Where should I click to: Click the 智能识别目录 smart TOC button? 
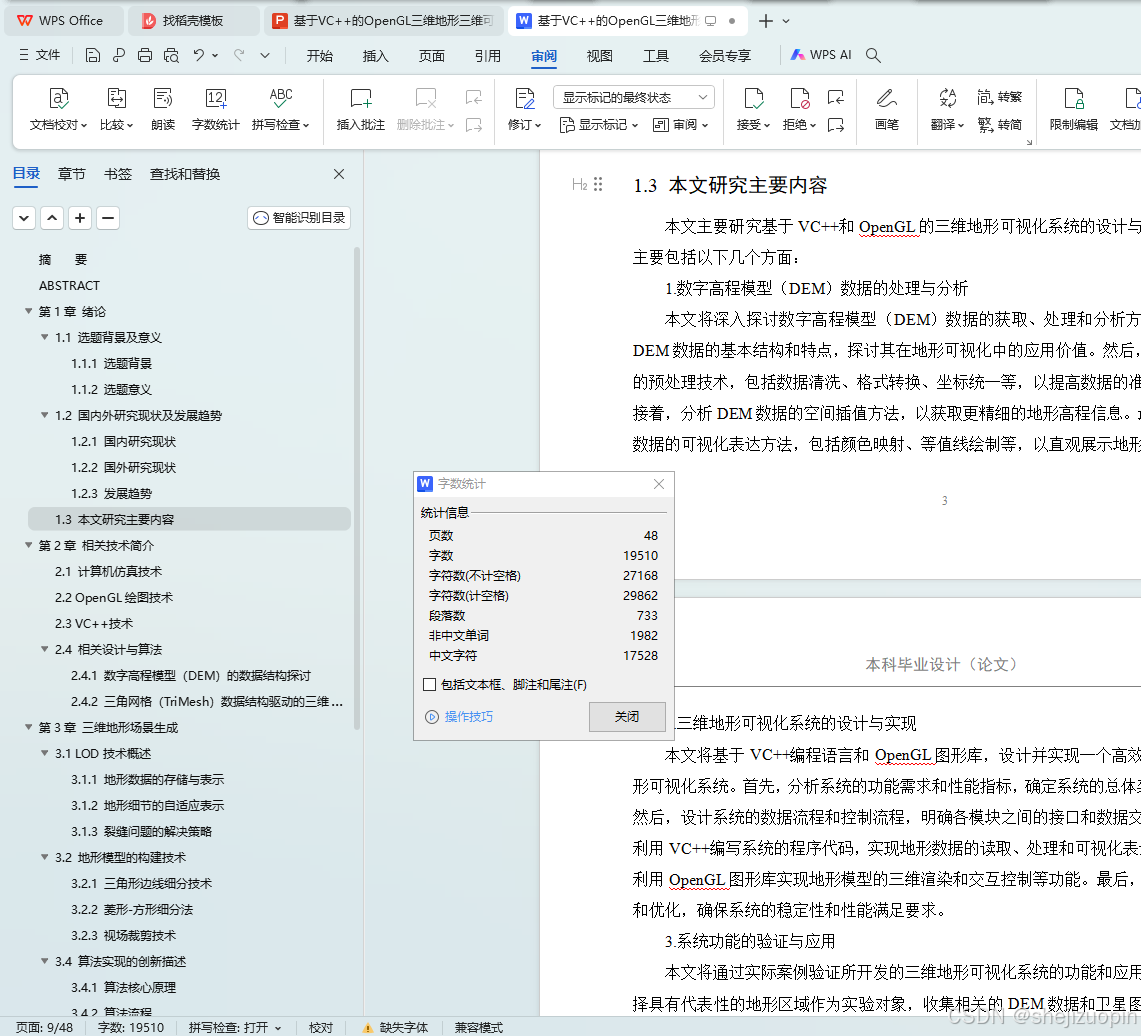tap(298, 217)
